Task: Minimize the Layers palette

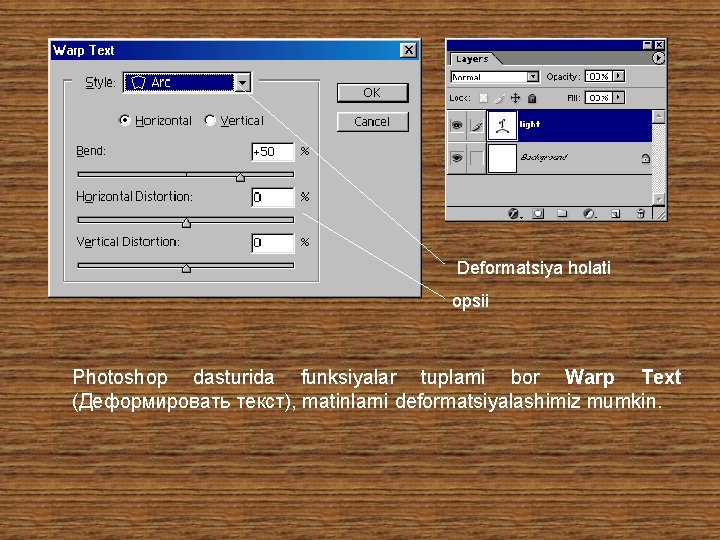Action: pyautogui.click(x=647, y=45)
